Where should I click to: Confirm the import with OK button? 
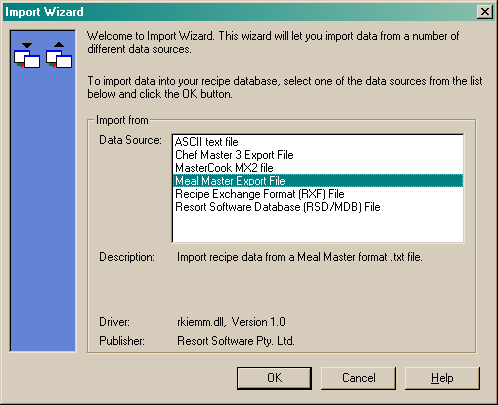click(274, 378)
